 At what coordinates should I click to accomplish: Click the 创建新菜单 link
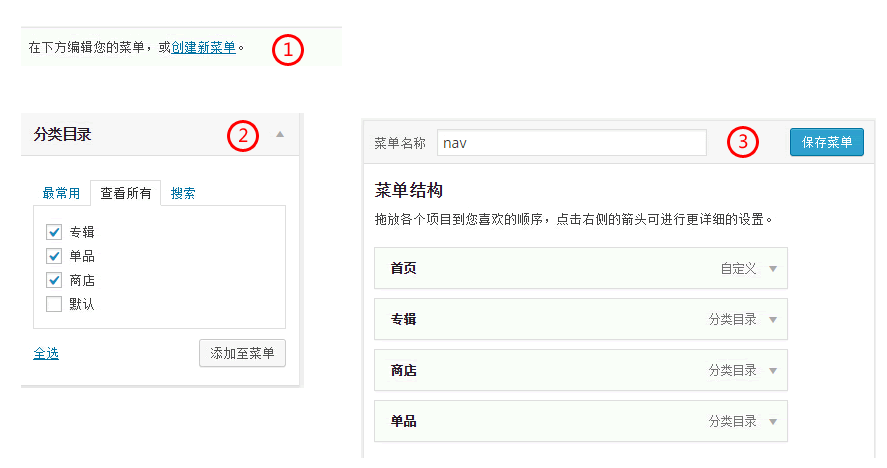204,47
